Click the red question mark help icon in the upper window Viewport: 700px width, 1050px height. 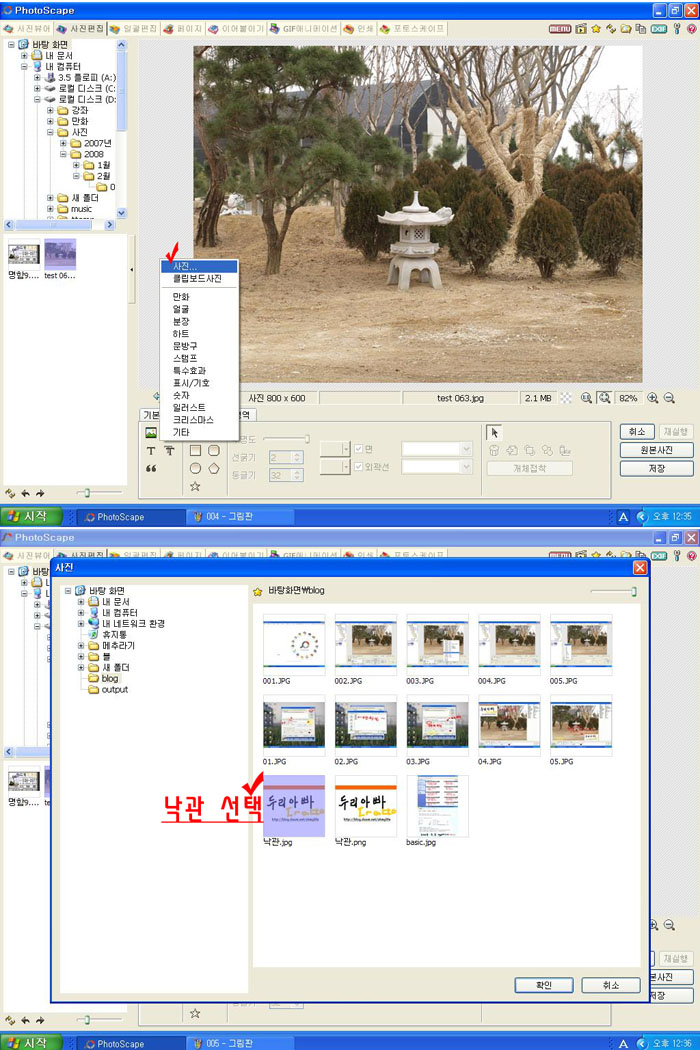tap(691, 29)
